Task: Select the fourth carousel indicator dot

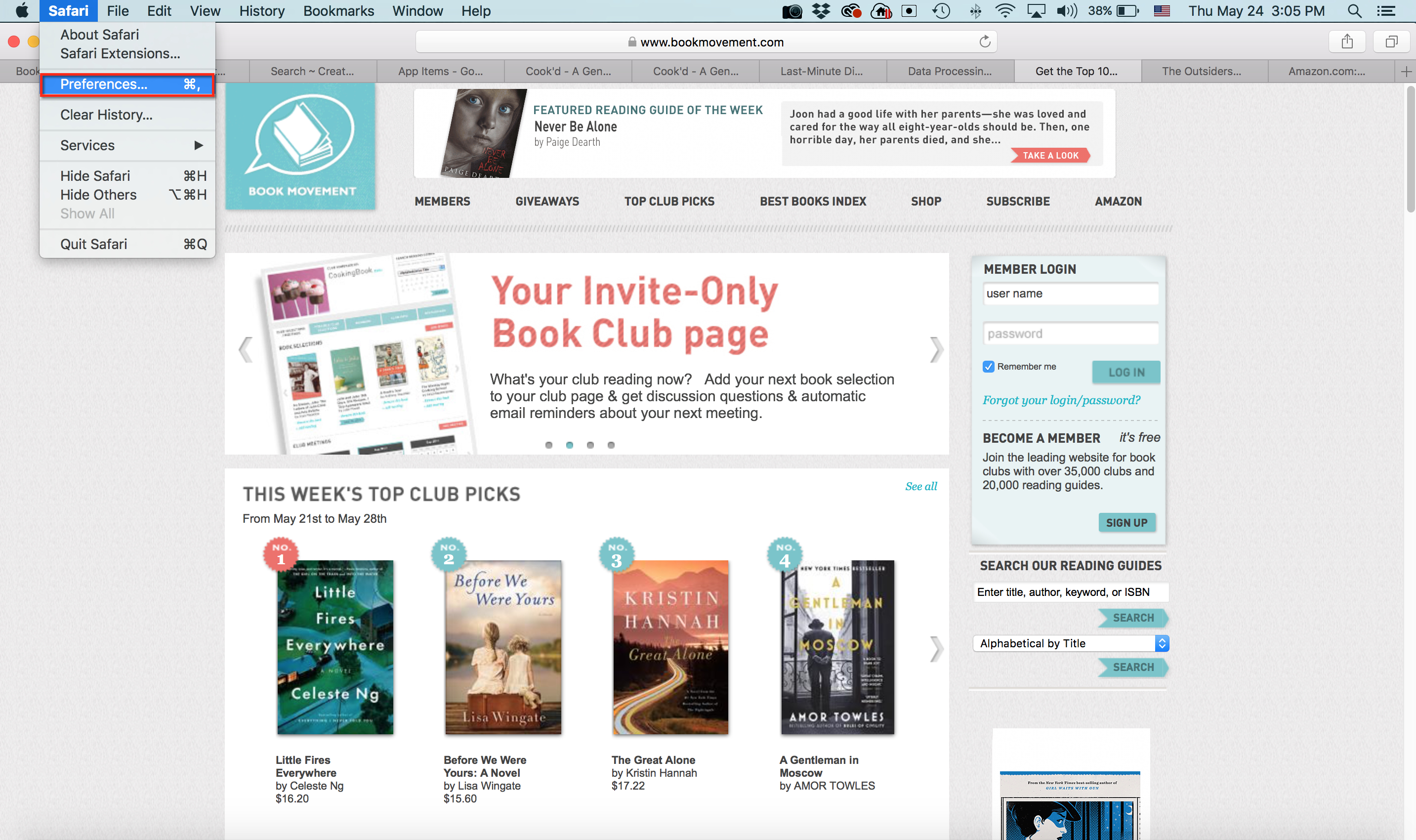Action: point(611,445)
